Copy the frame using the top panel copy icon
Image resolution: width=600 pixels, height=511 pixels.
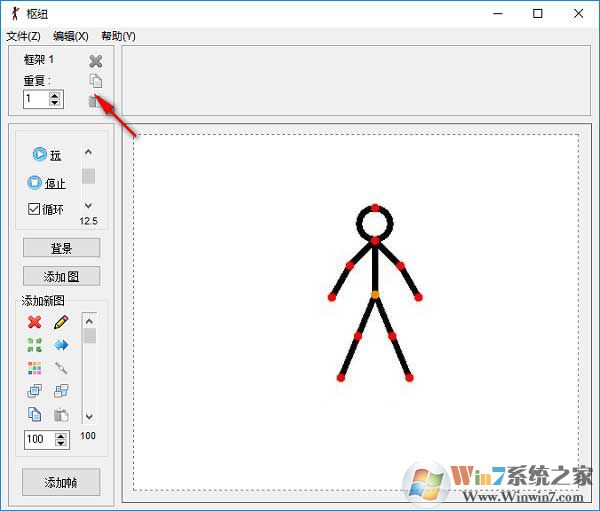pos(96,81)
